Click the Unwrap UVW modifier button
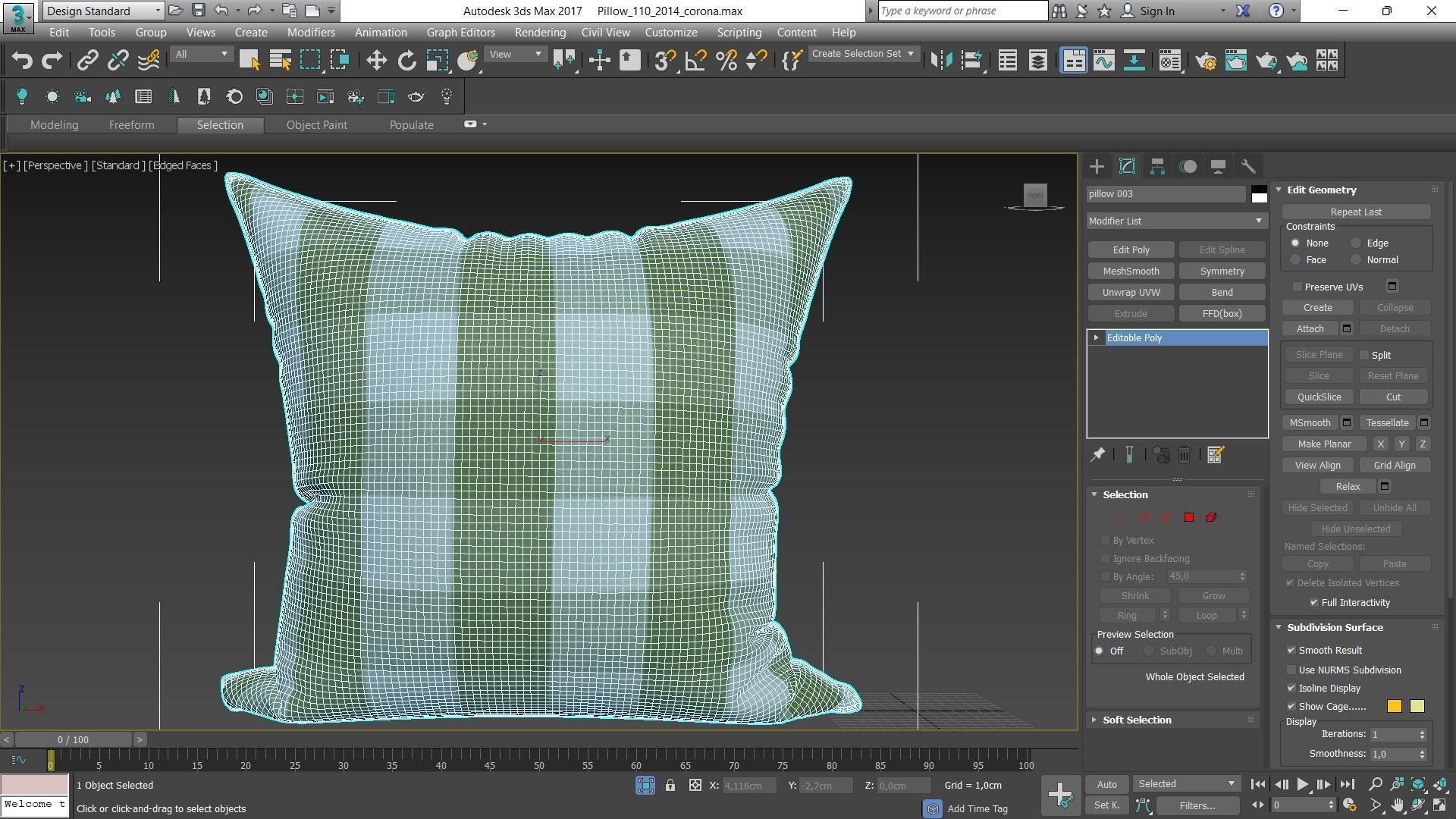The width and height of the screenshot is (1456, 819). pyautogui.click(x=1131, y=292)
